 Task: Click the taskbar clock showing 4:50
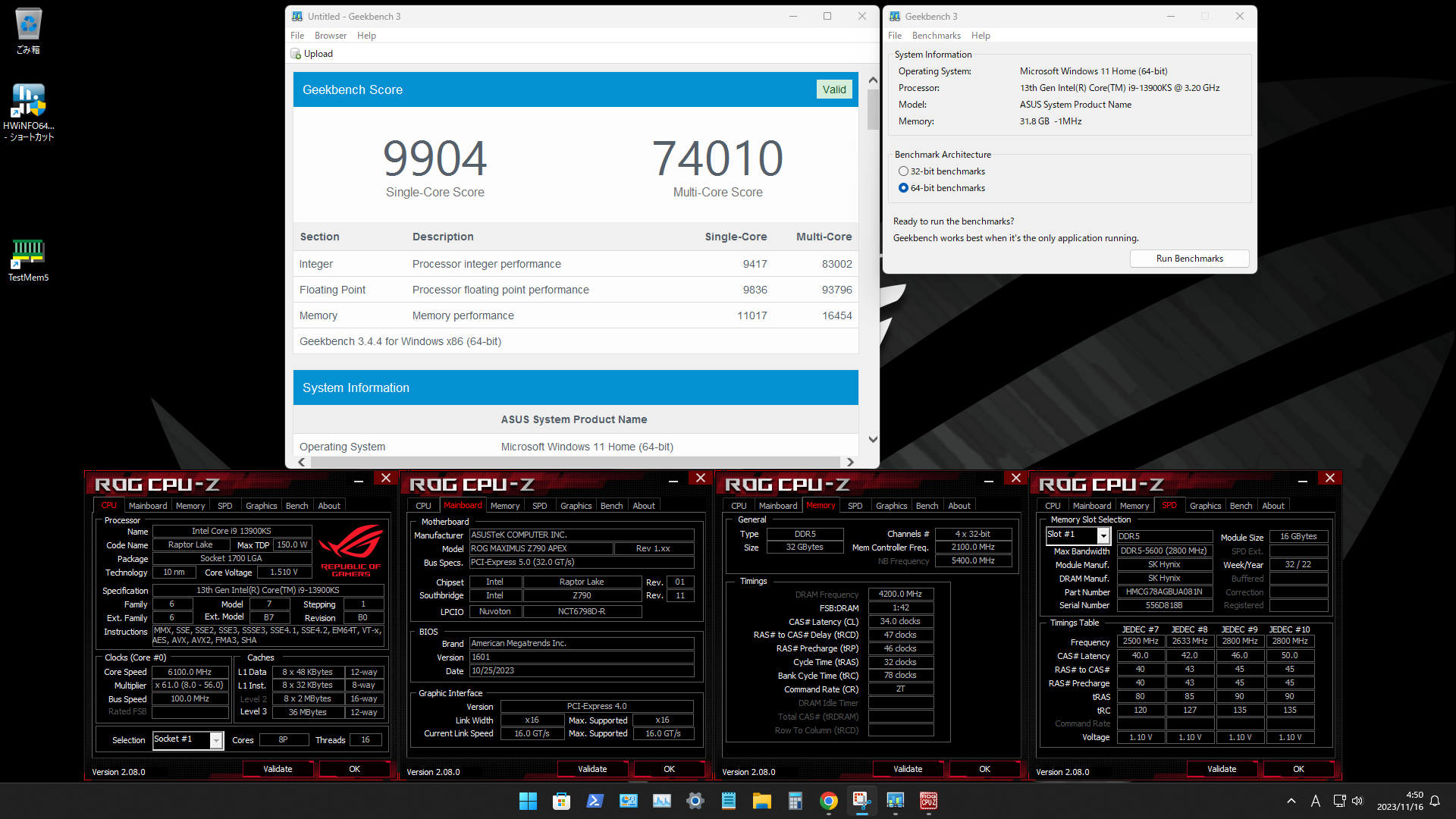pos(1400,801)
